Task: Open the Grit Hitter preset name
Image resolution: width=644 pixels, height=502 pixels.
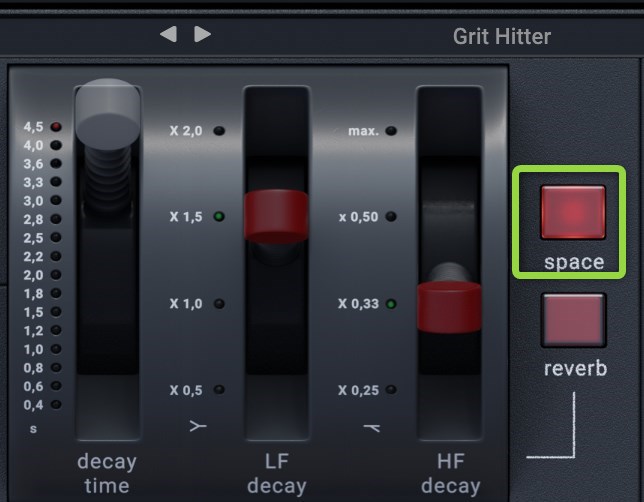Action: [501, 37]
